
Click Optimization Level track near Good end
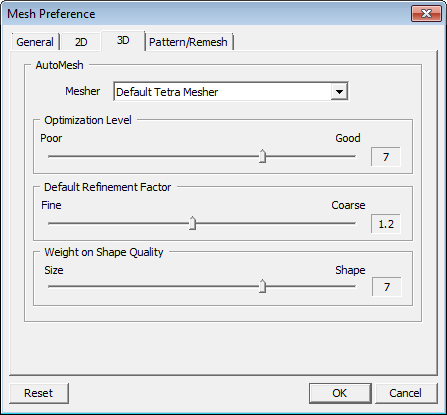343,156
